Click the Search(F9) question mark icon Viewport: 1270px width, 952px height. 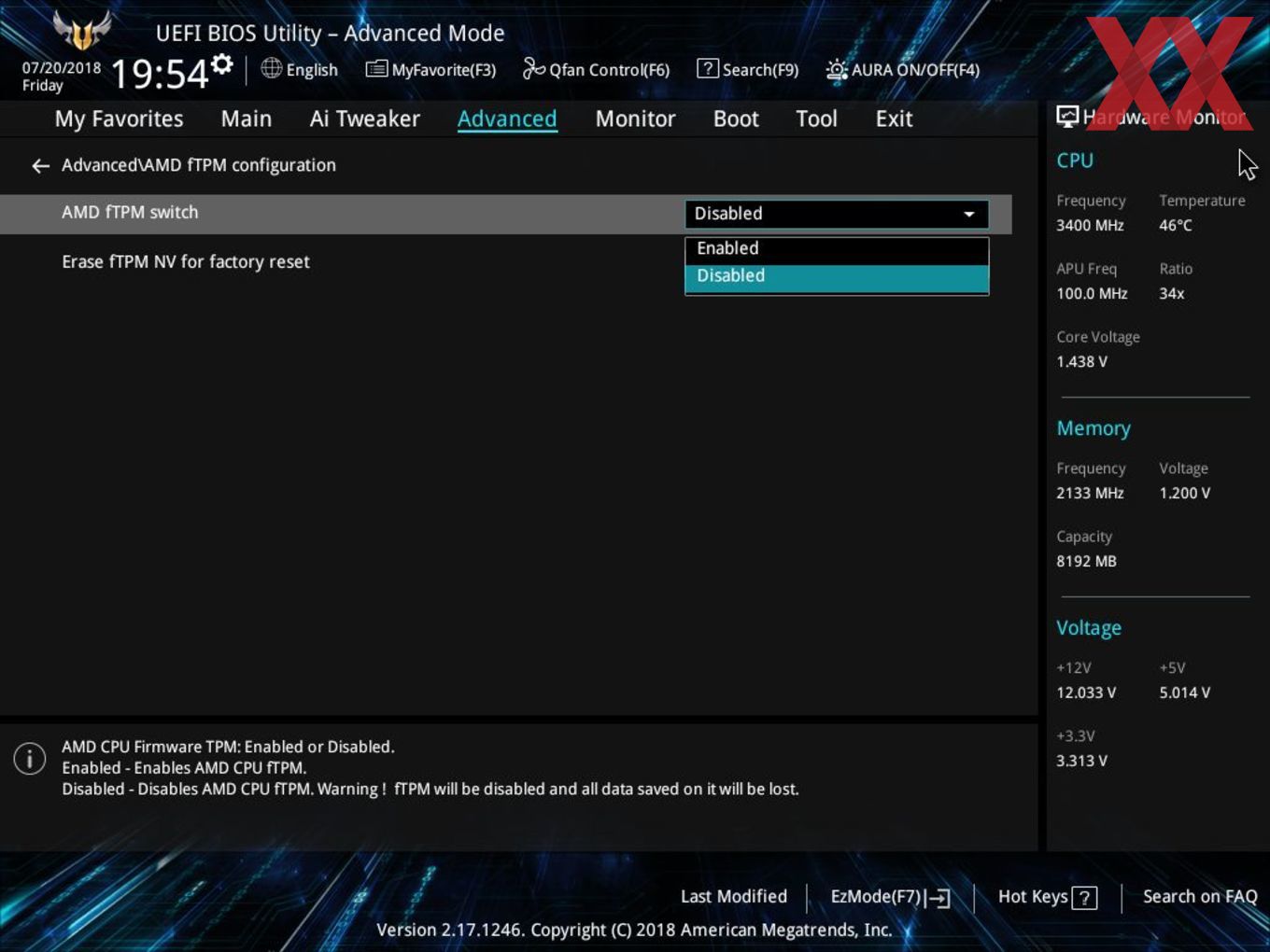coord(708,68)
